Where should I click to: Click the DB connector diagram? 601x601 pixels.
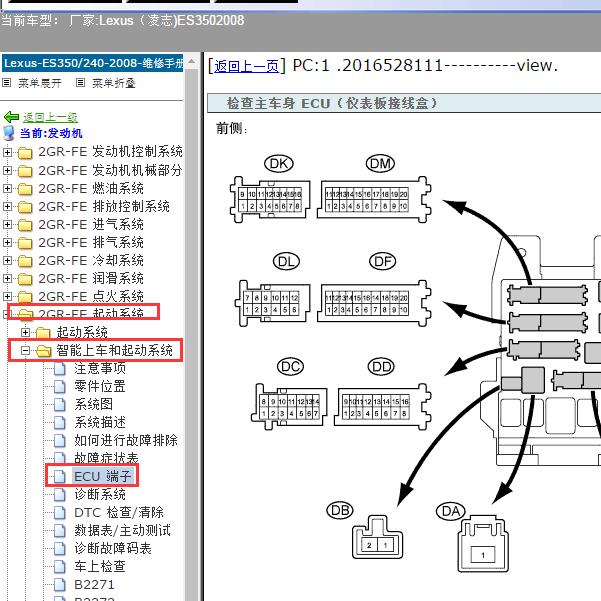tap(377, 537)
